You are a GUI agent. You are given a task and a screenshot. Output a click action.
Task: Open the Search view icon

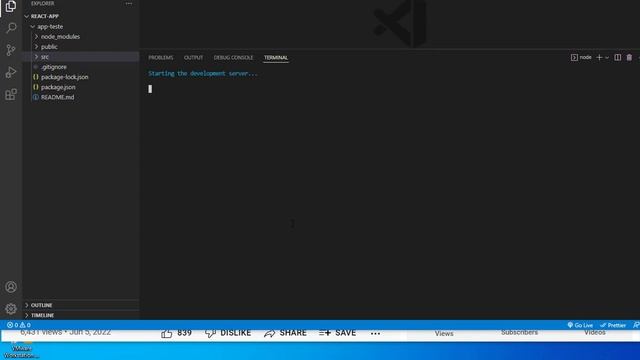(11, 28)
